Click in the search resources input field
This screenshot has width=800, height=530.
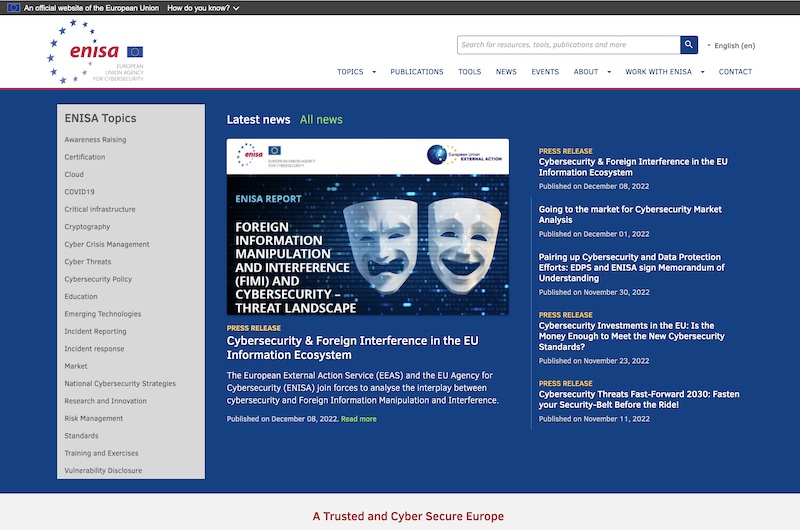tap(568, 45)
